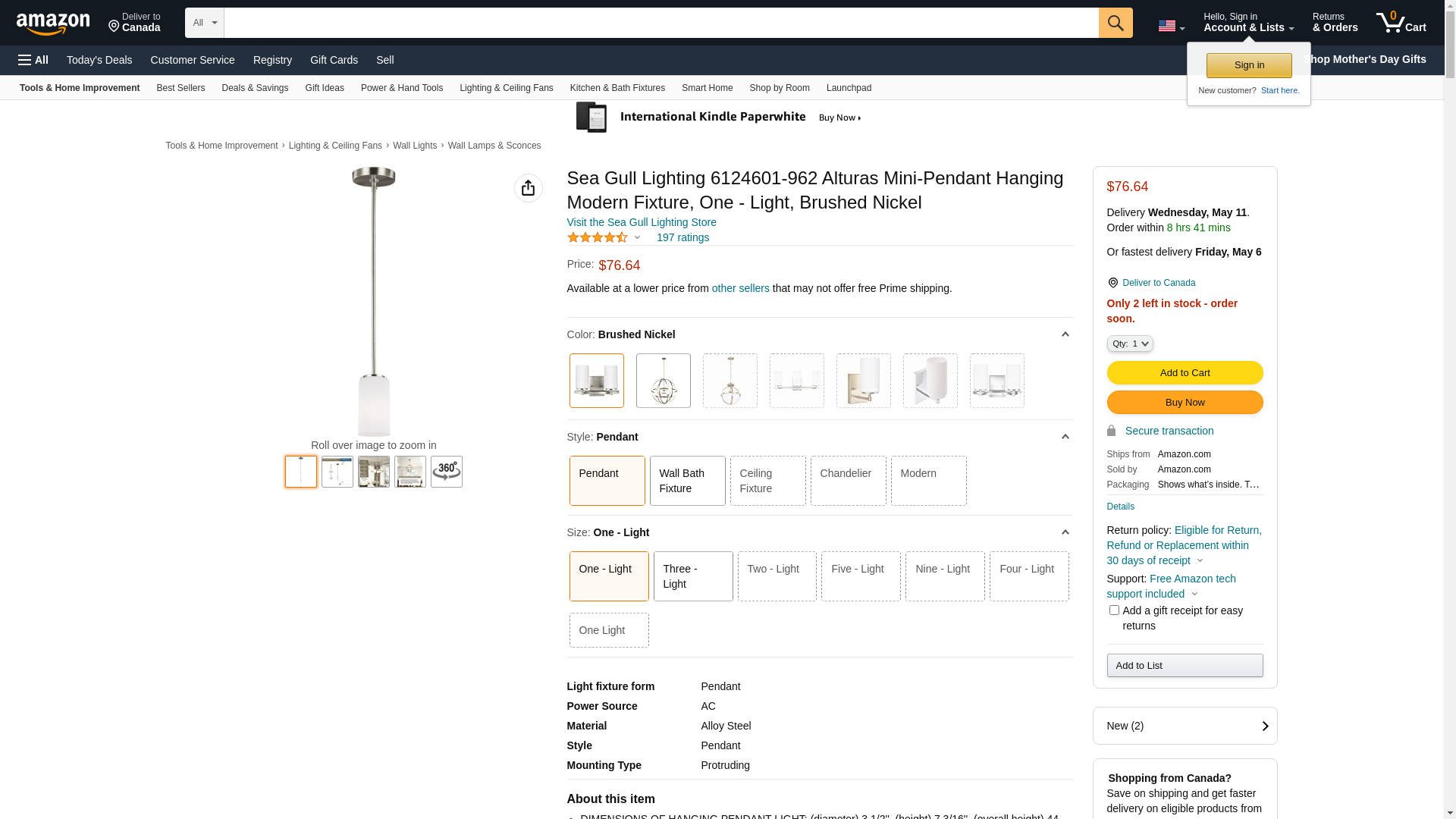Open the 360 degree view thumbnail
Screen dimensions: 1456x819
point(446,472)
